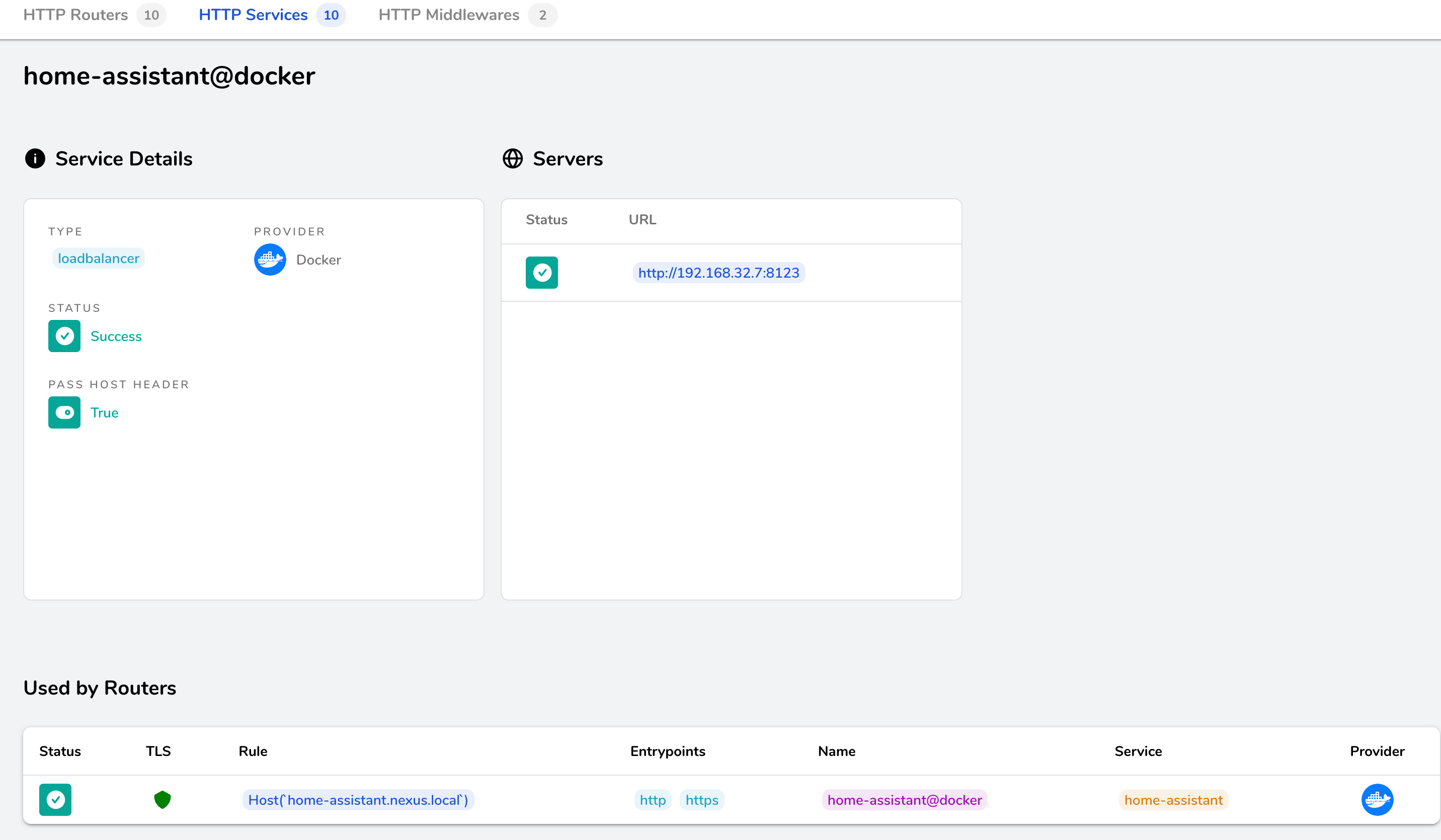The height and width of the screenshot is (840, 1441).
Task: Click the Used by Routers heading
Action: coord(100,688)
